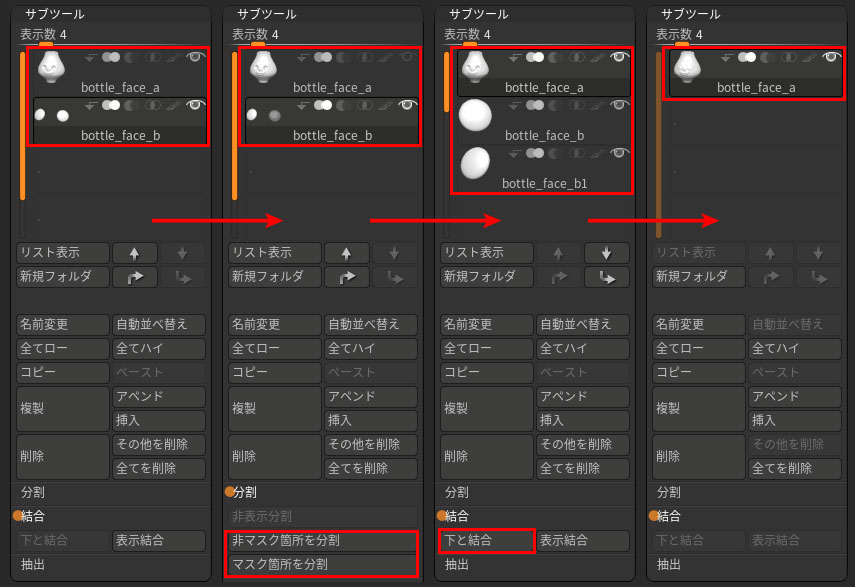Expand 分割 section in fourth panel
855x587 pixels.
pos(669,492)
